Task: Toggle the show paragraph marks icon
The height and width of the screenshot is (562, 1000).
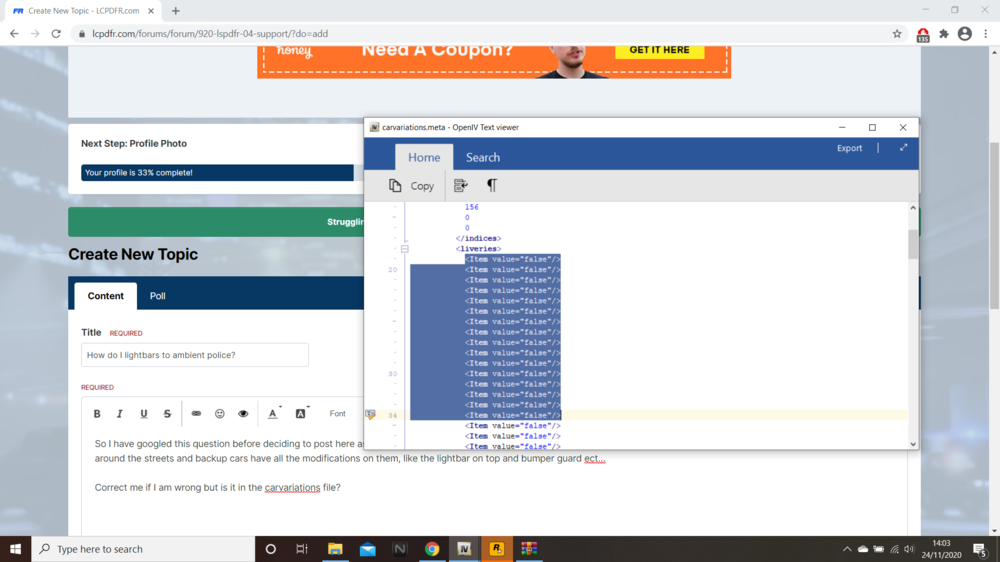Action: click(492, 186)
